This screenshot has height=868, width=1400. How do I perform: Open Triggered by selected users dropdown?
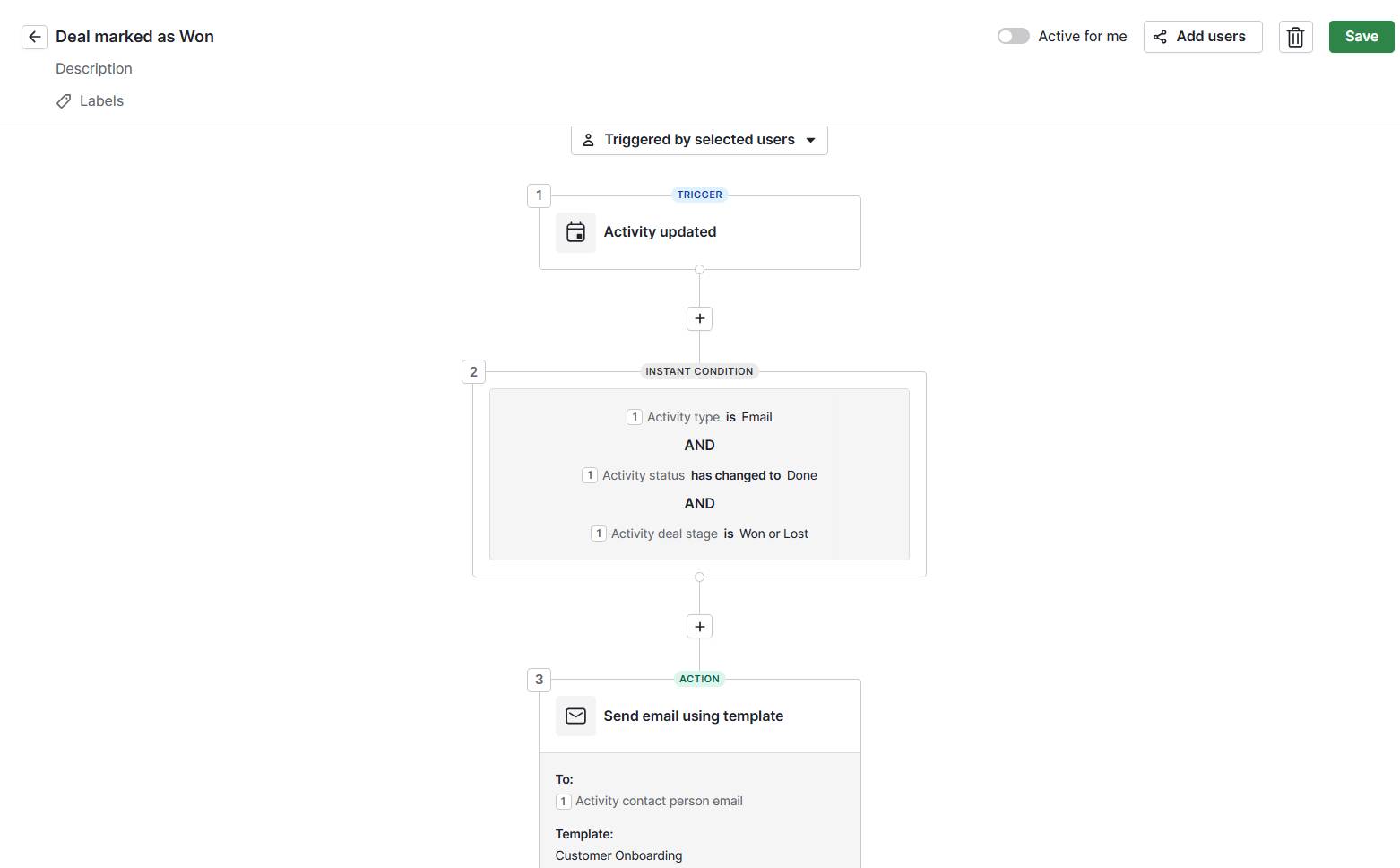698,140
